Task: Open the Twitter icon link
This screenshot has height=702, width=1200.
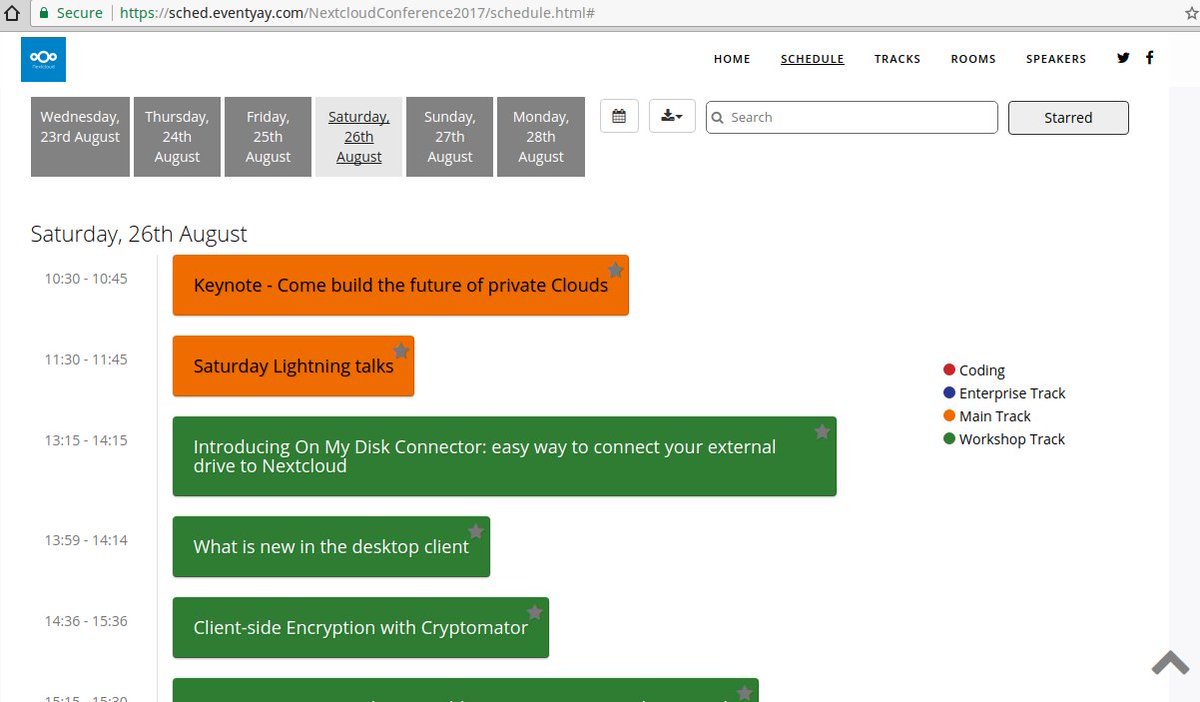Action: [x=1123, y=58]
